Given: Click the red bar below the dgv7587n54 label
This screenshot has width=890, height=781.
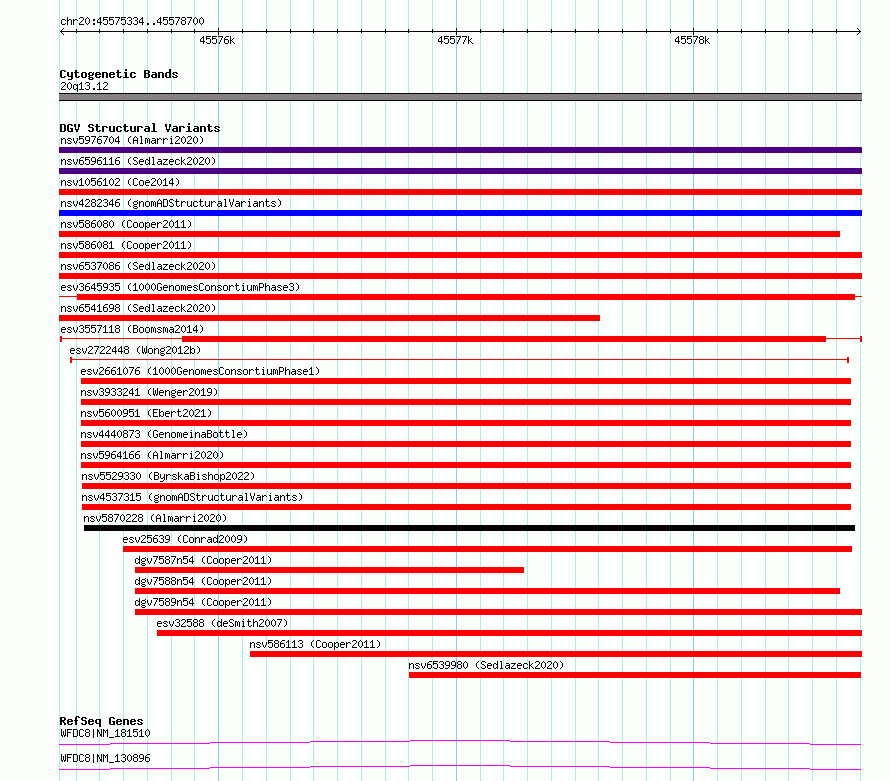Looking at the screenshot, I should (329, 570).
